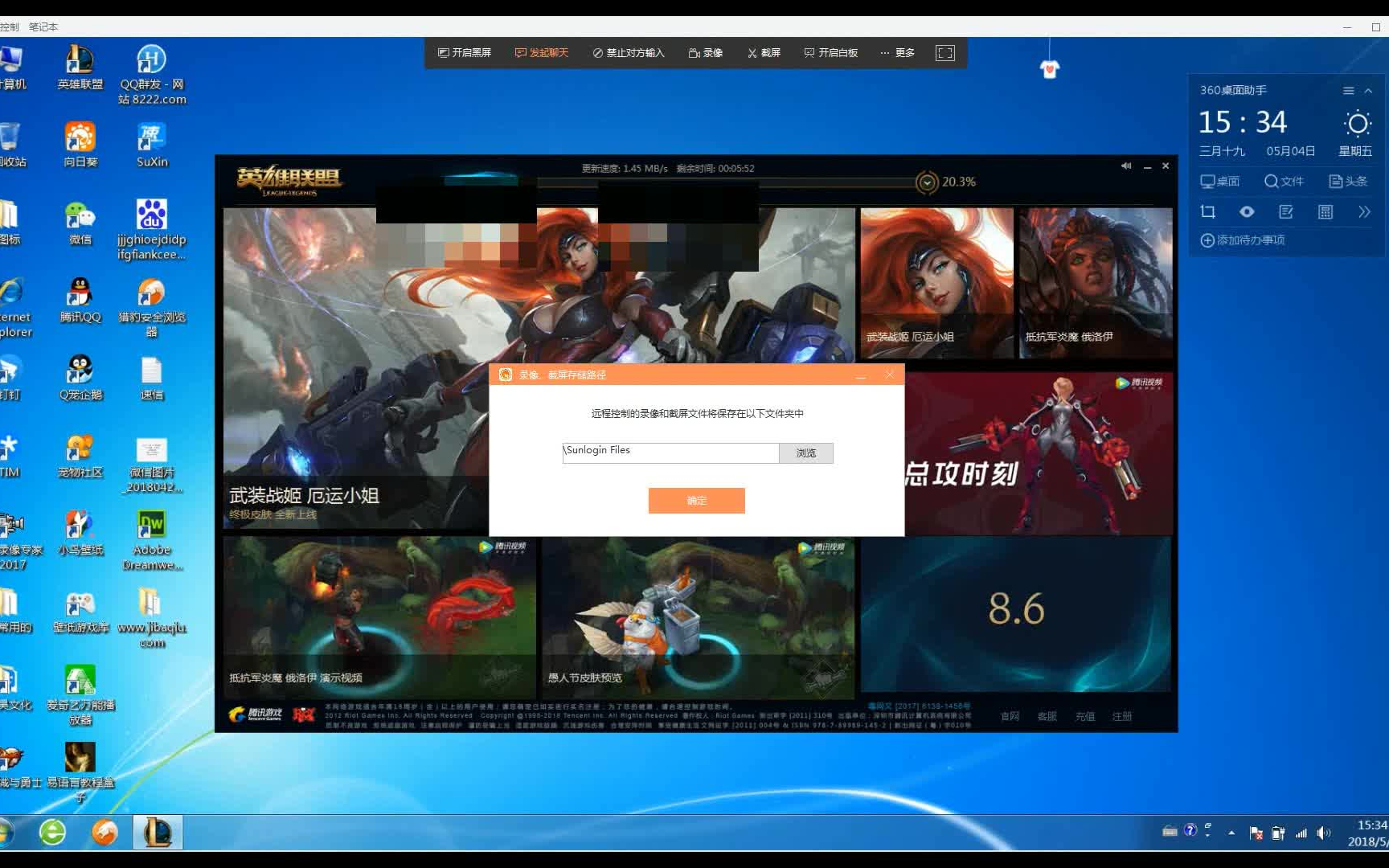This screenshot has width=1389, height=868.
Task: Open the SuXin desktop icon
Action: [152, 145]
